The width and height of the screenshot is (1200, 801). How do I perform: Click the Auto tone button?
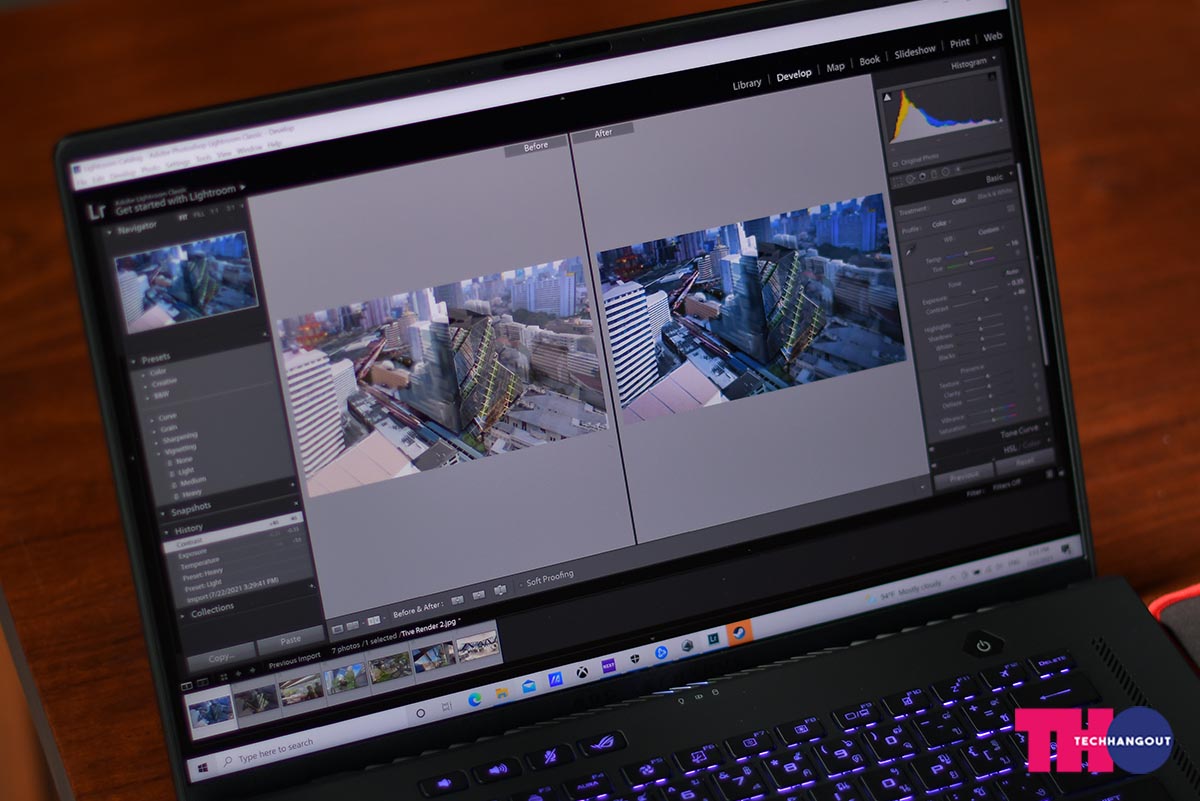pos(1011,272)
